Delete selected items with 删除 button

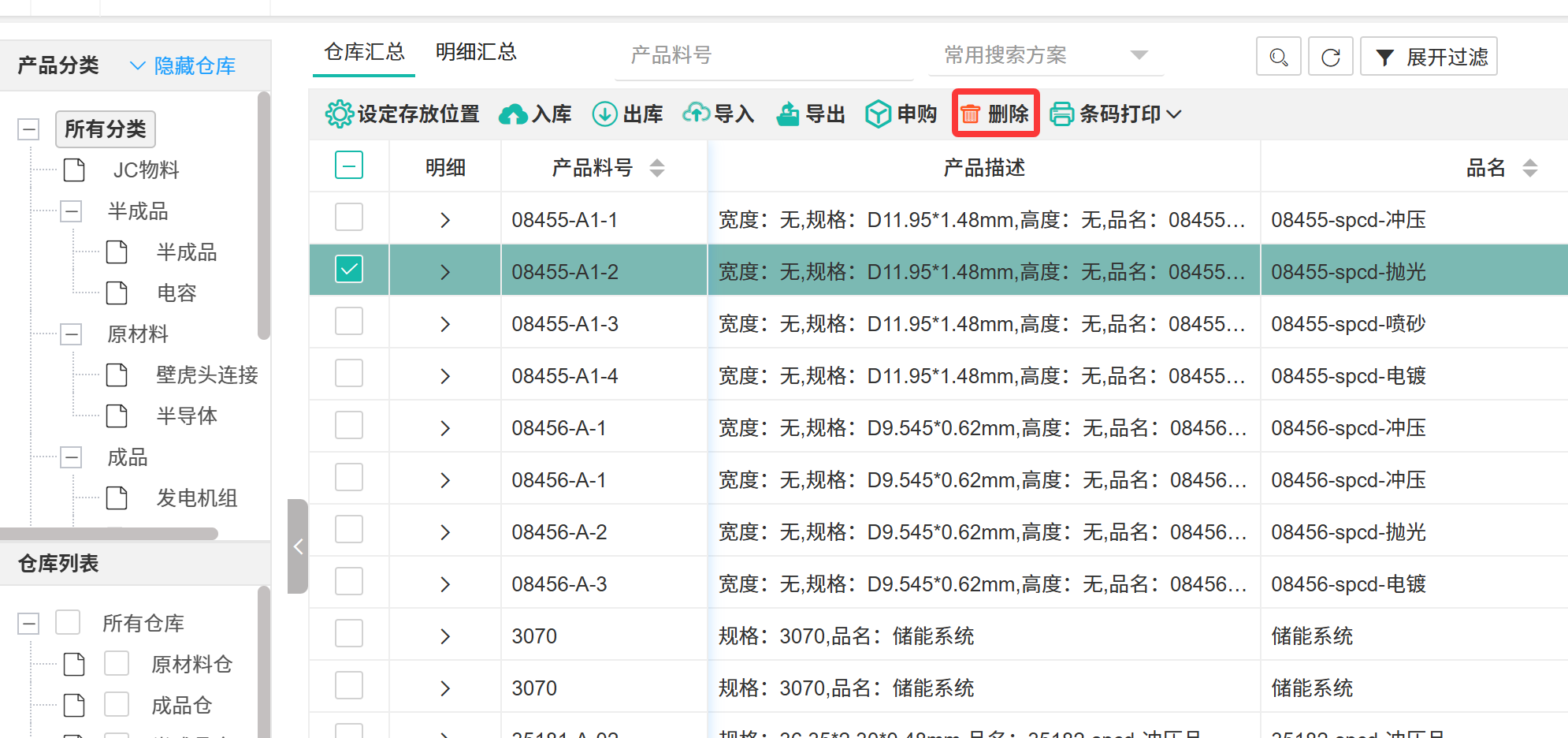click(995, 114)
